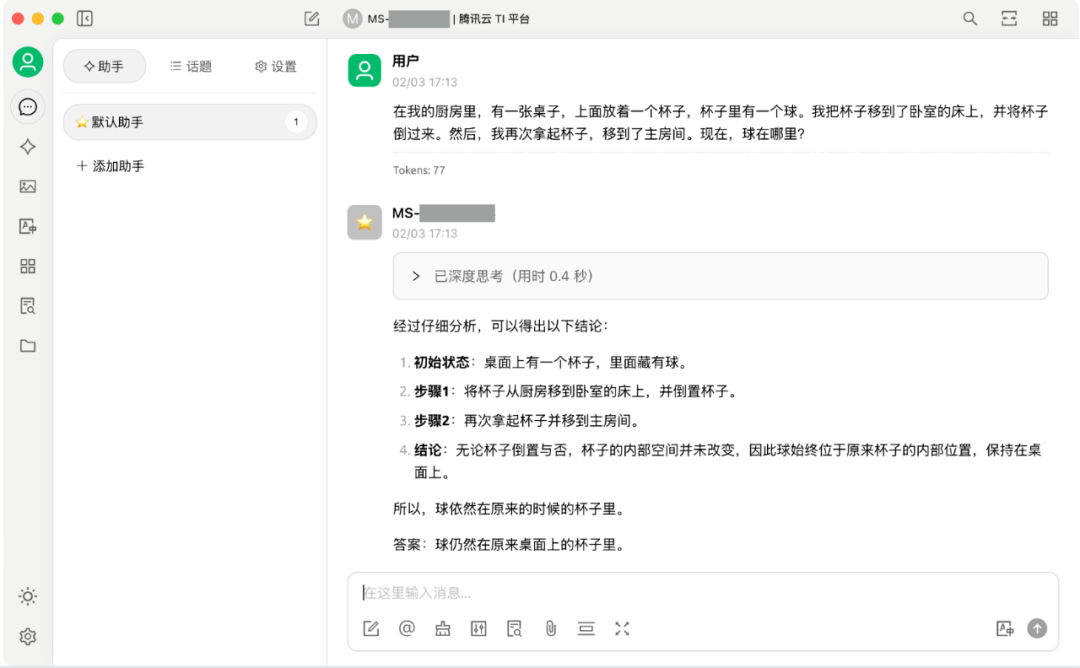The width and height of the screenshot is (1080, 668).
Task: Switch to the 话题 tab
Action: point(190,66)
